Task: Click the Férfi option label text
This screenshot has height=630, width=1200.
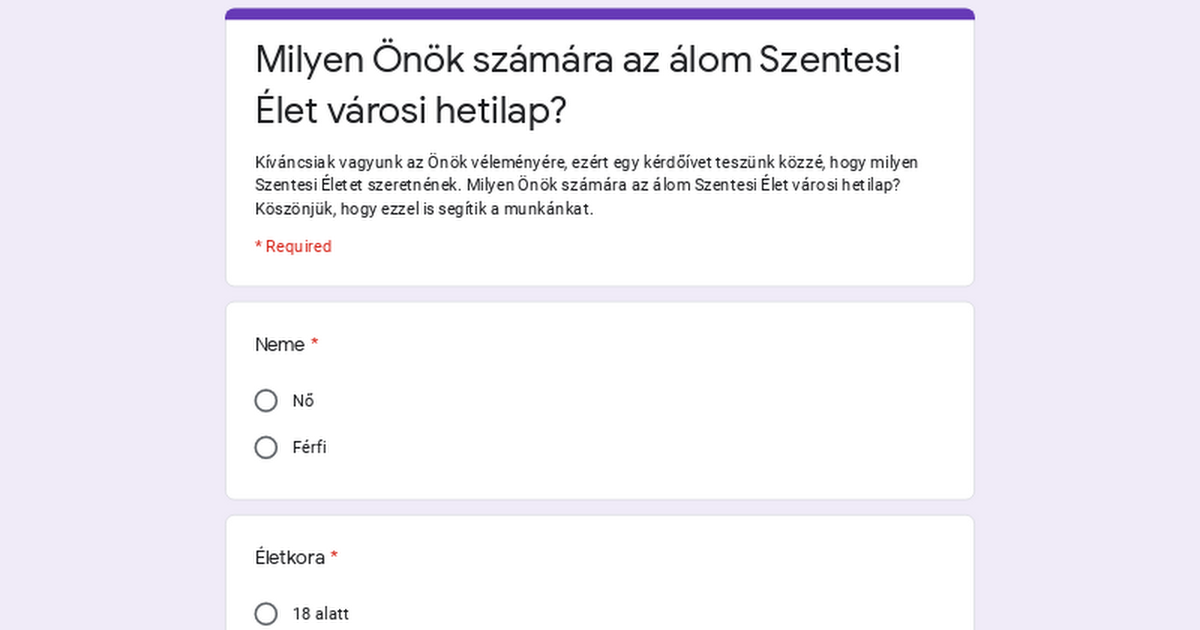Action: coord(309,448)
